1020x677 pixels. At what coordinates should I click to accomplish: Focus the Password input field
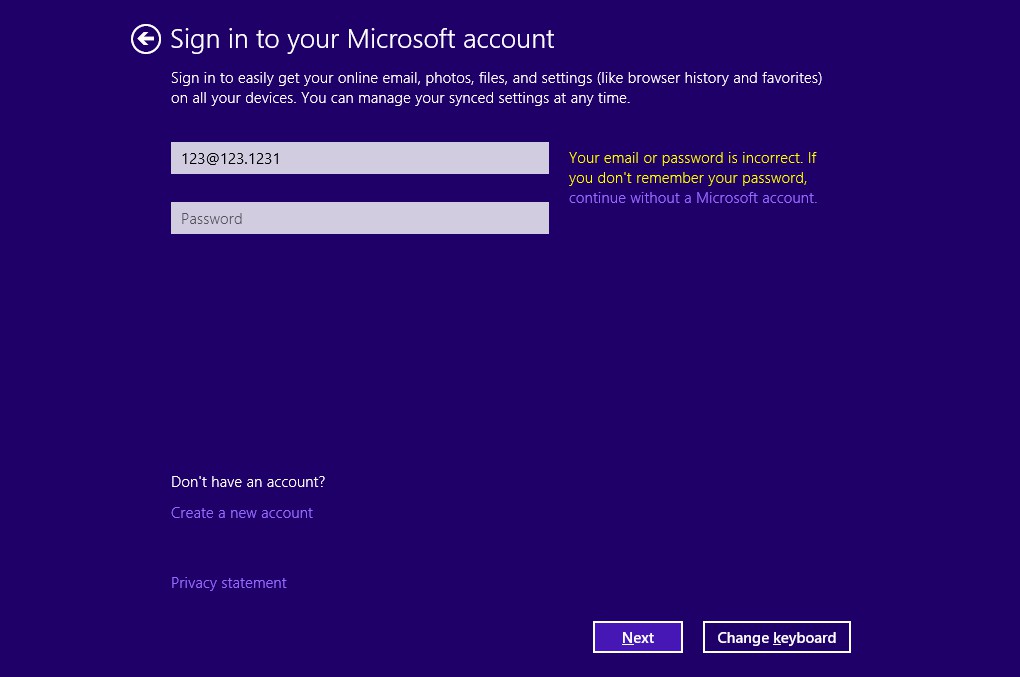[360, 218]
